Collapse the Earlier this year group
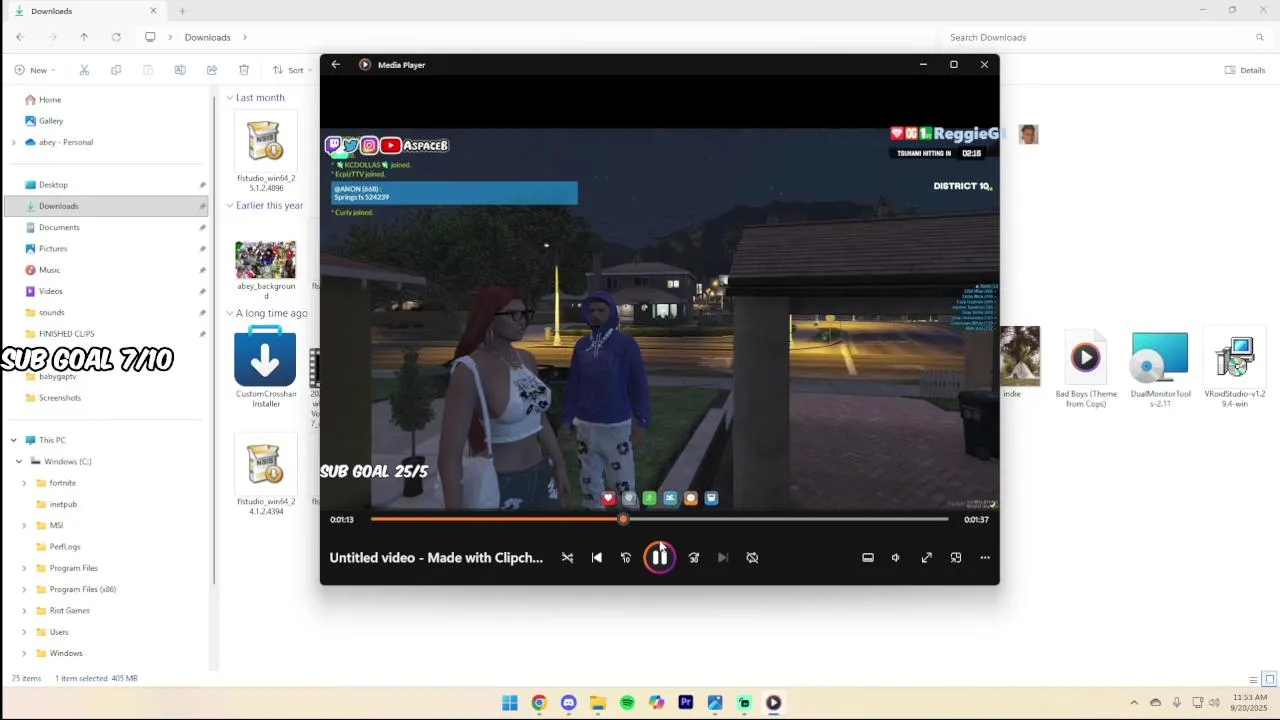The image size is (1280, 720). click(x=230, y=206)
